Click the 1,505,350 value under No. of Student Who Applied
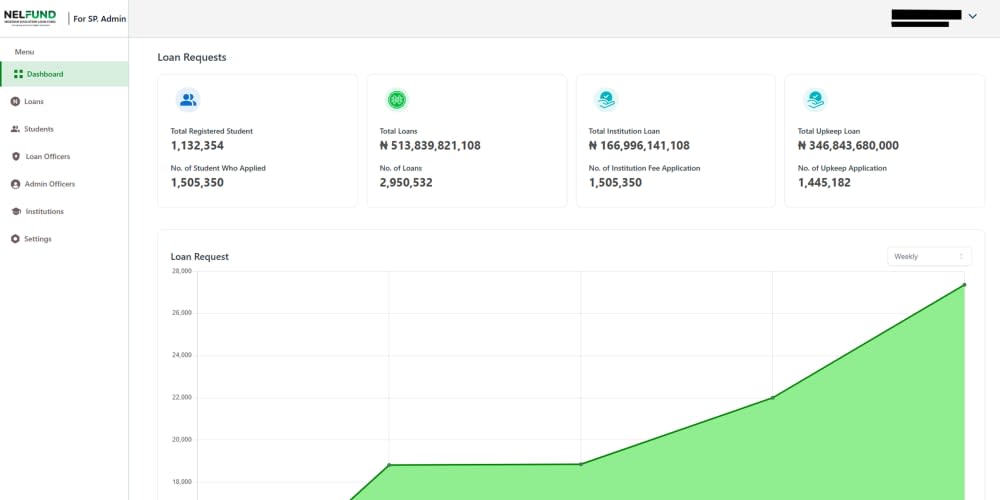 pyautogui.click(x=197, y=182)
